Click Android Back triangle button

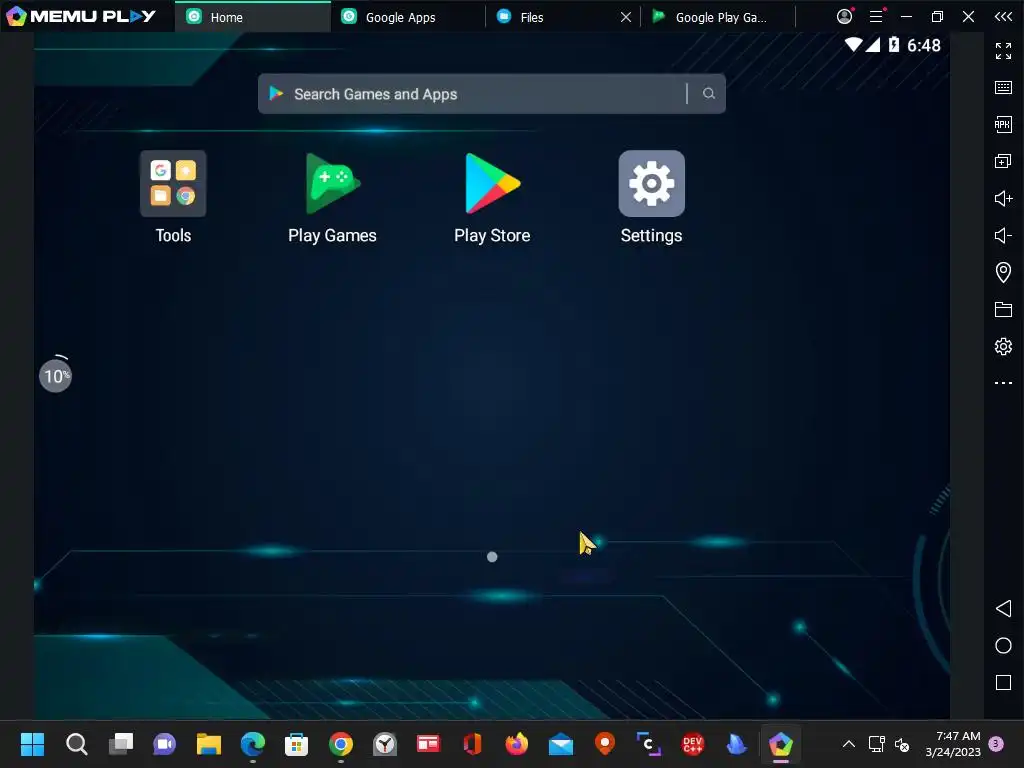tap(1003, 609)
